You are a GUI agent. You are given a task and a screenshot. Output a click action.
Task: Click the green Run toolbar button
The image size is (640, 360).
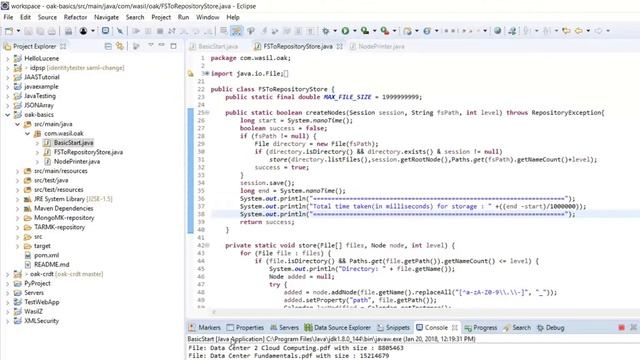point(345,31)
